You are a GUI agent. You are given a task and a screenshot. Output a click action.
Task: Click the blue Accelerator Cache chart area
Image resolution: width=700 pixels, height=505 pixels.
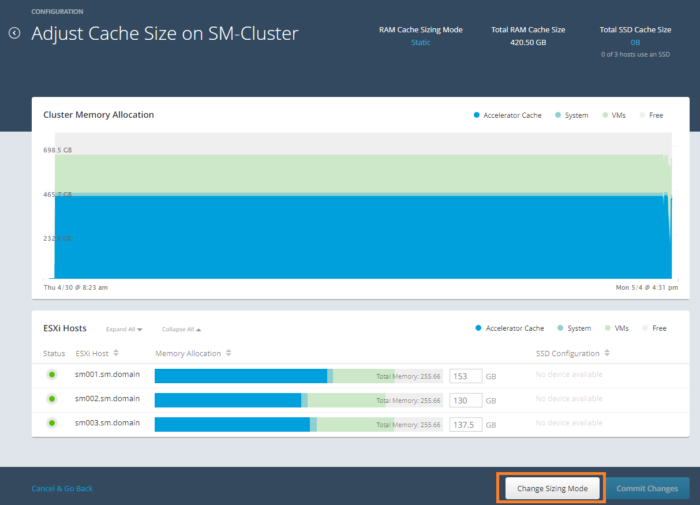pyautogui.click(x=363, y=237)
